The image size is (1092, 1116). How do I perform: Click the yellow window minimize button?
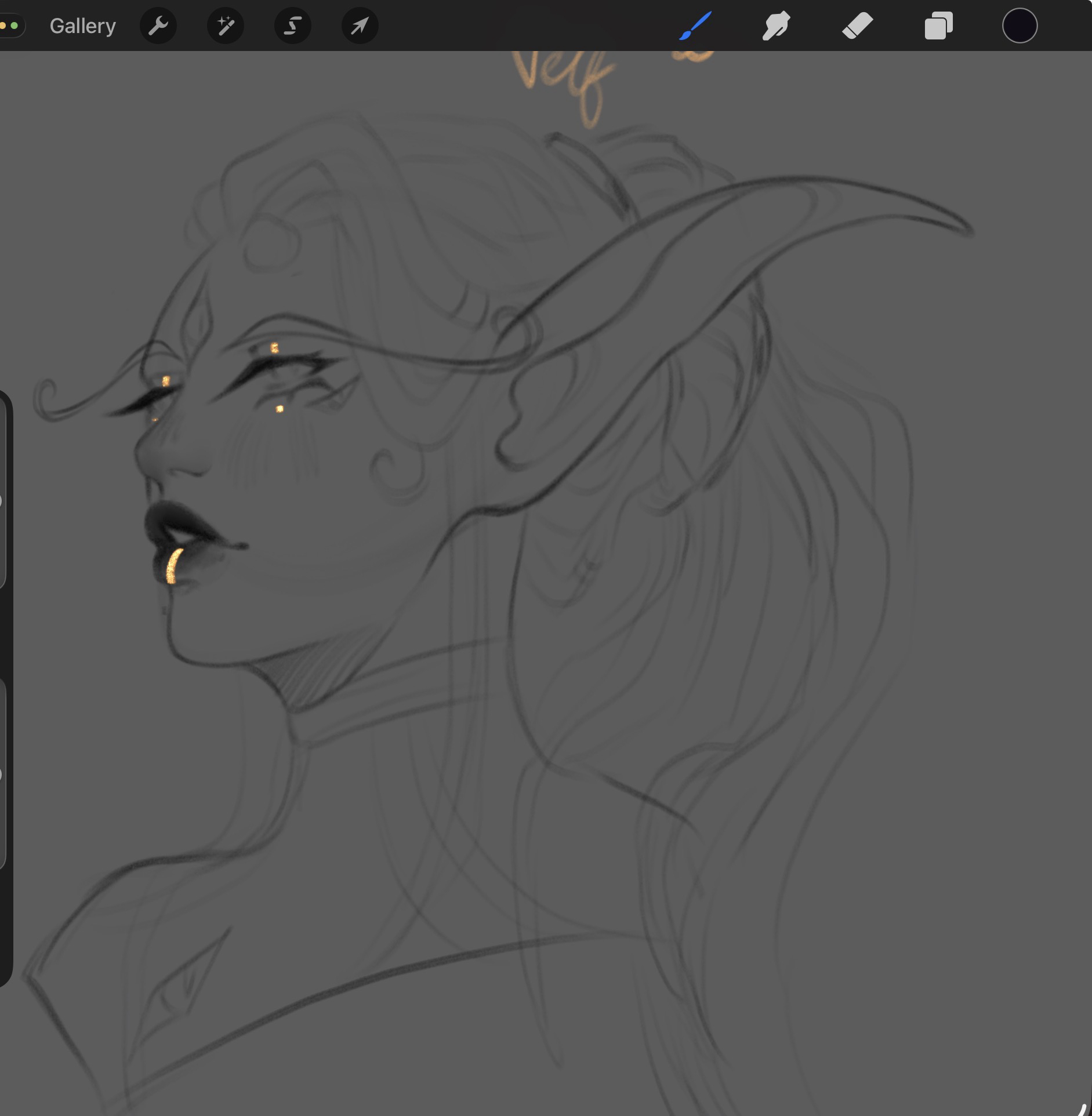(x=3, y=26)
